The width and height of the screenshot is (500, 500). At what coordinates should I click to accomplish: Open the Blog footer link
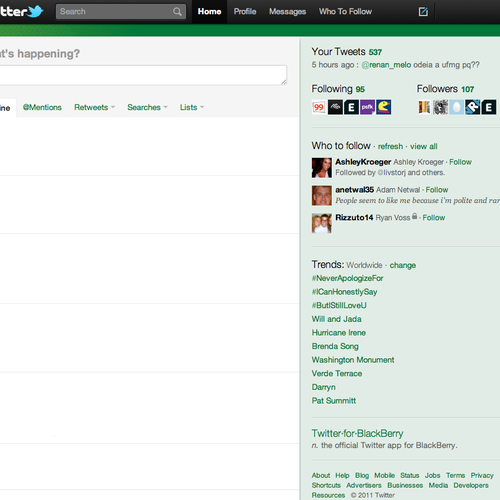click(362, 475)
